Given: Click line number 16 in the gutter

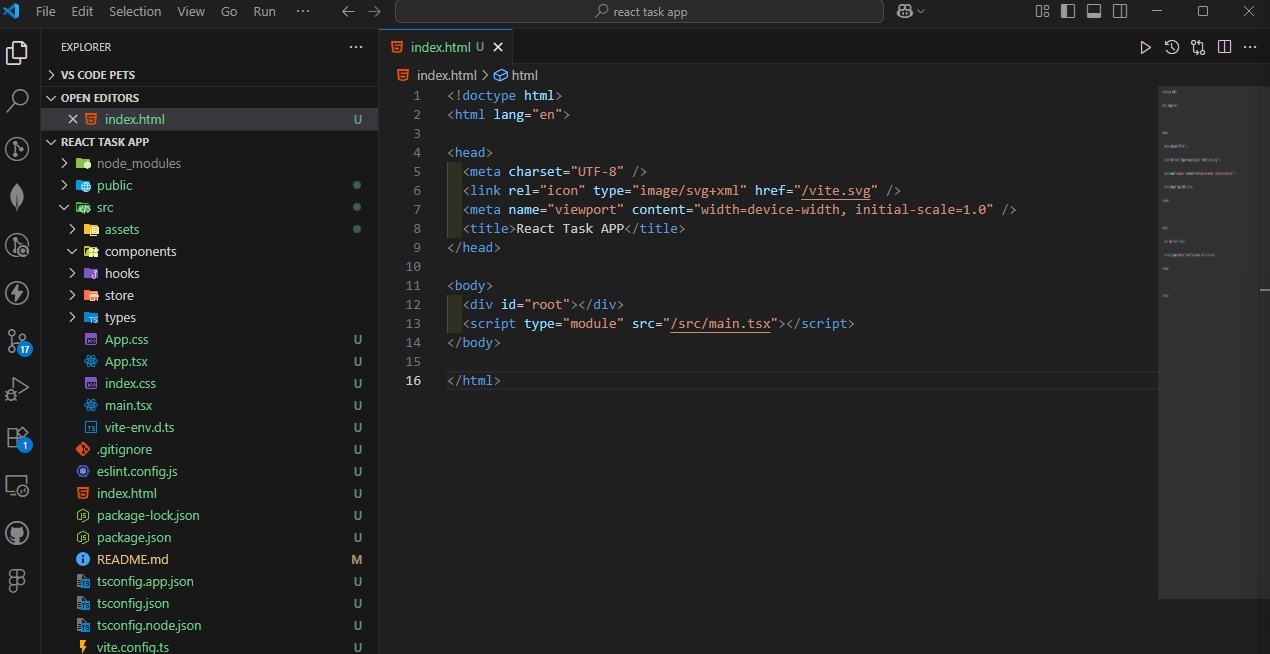Looking at the screenshot, I should (x=414, y=381).
